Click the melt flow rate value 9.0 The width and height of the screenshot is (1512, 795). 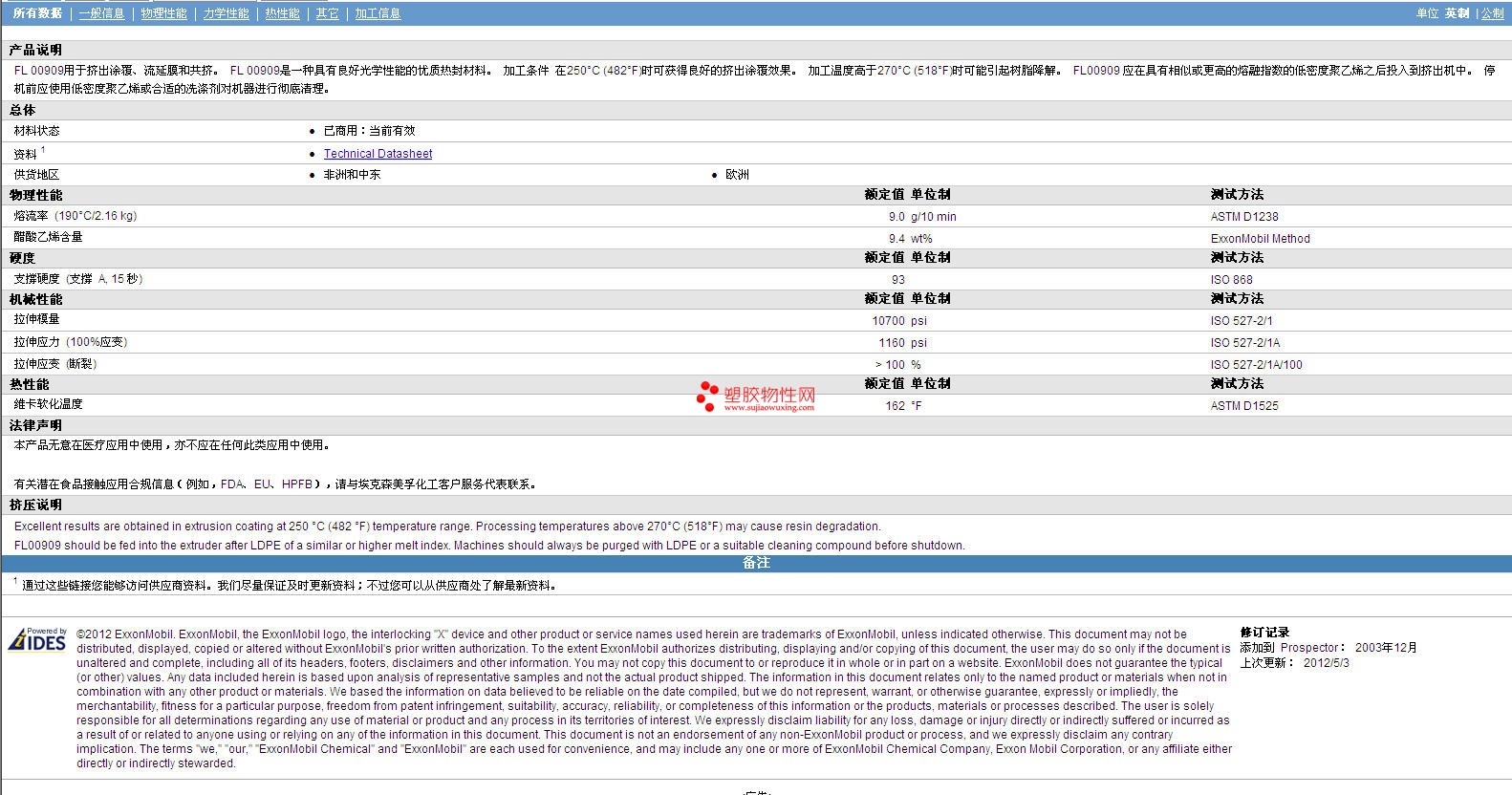coord(896,217)
